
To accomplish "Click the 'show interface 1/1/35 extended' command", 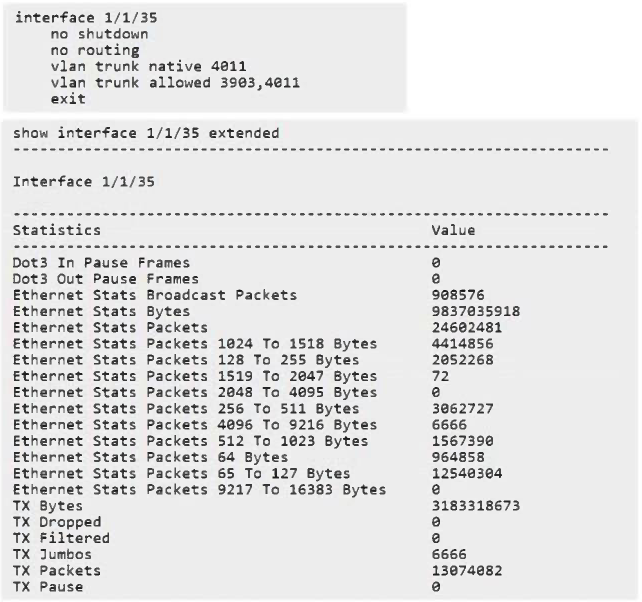I will point(146,133).
